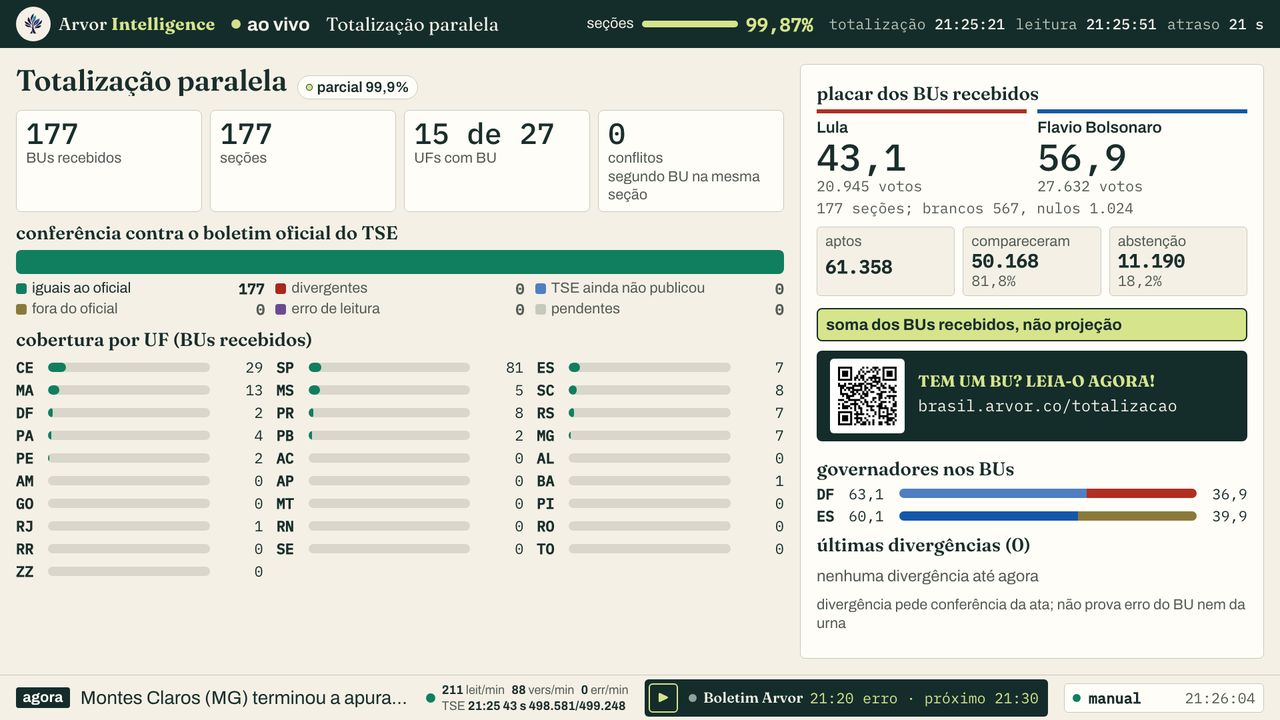Click Lula's score '43,1'
Screen dimensions: 1280x720
[861, 158]
